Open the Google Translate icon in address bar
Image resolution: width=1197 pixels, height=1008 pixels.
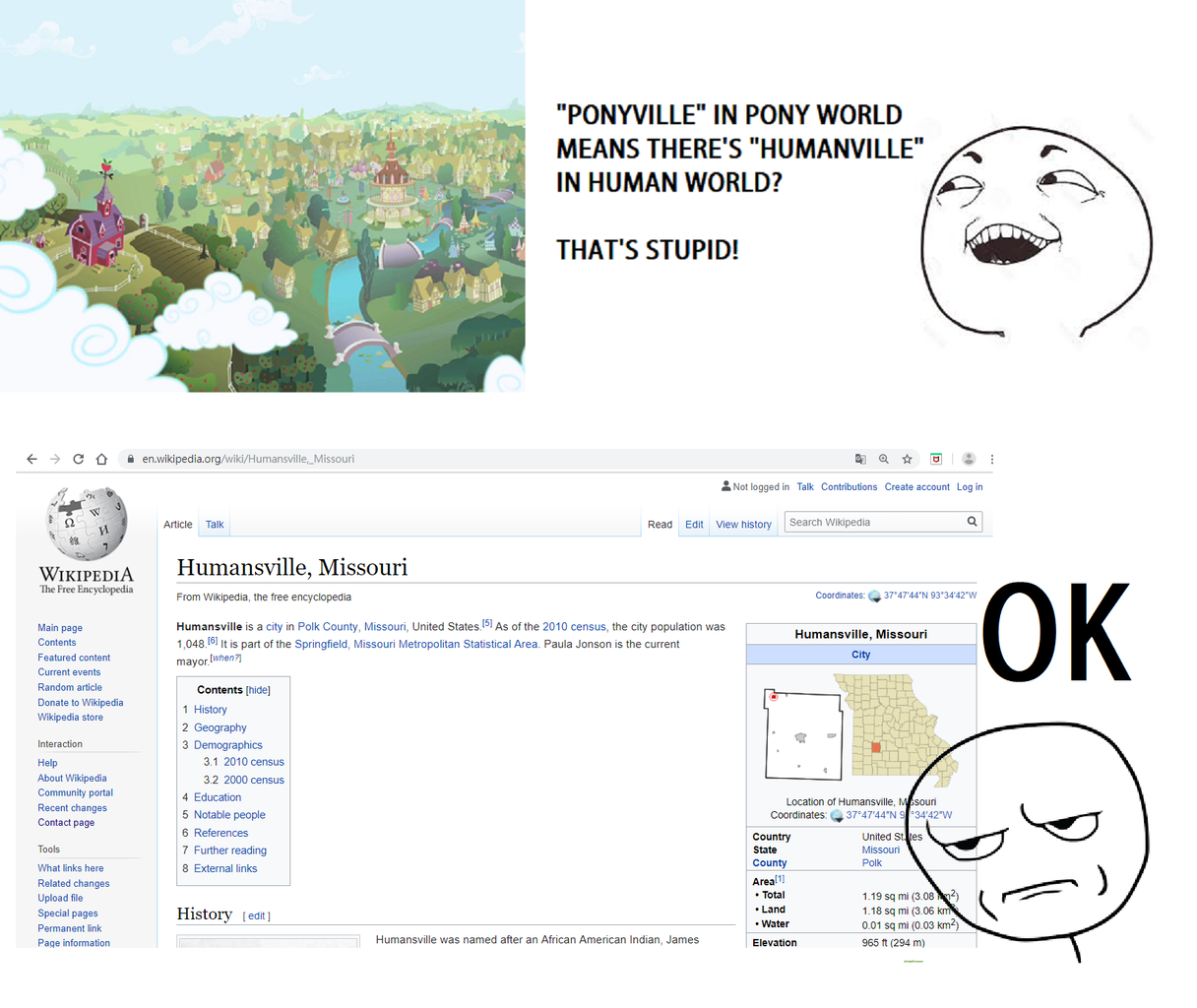(859, 459)
